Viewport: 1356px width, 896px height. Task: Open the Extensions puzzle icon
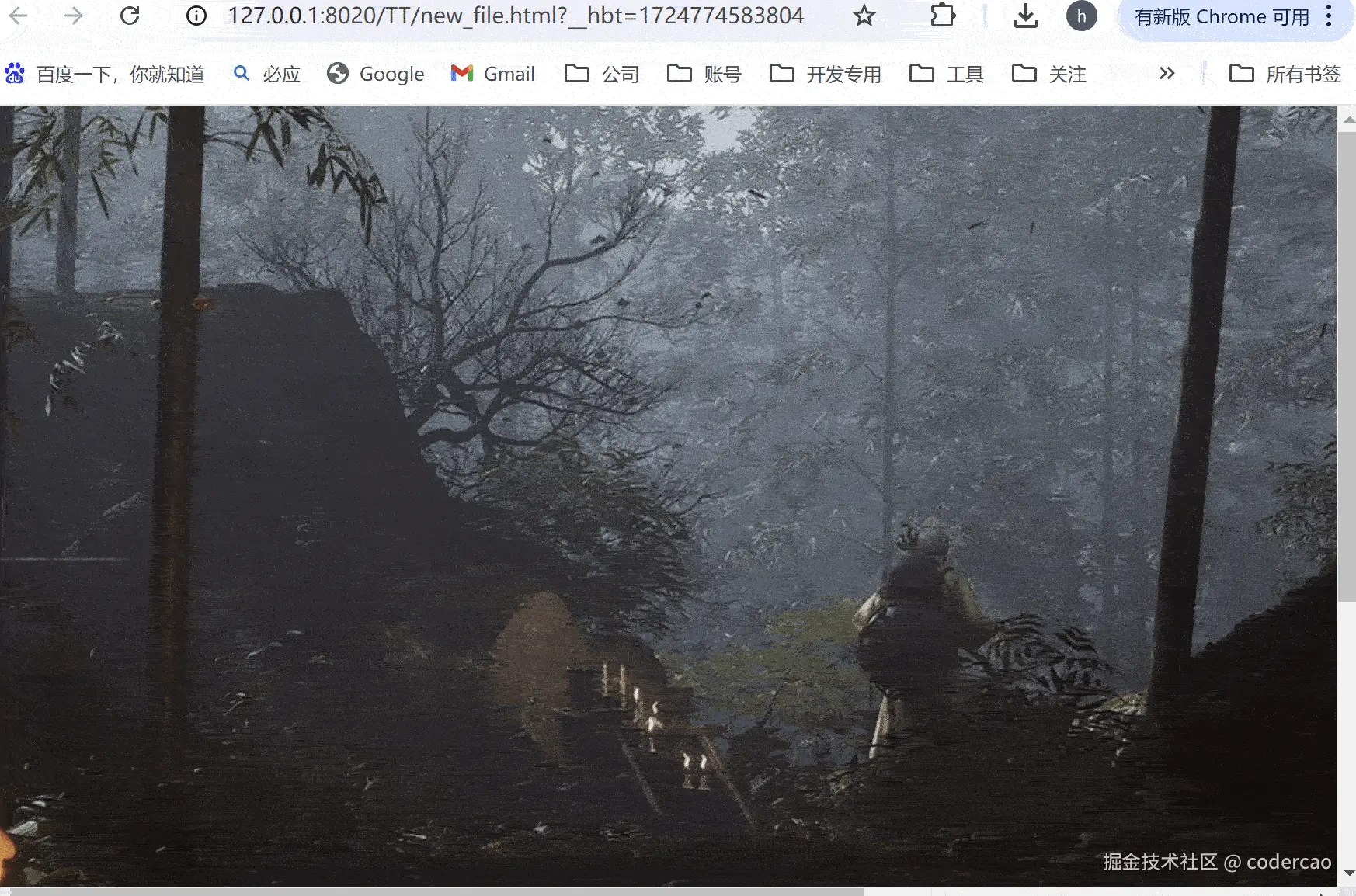tap(942, 16)
